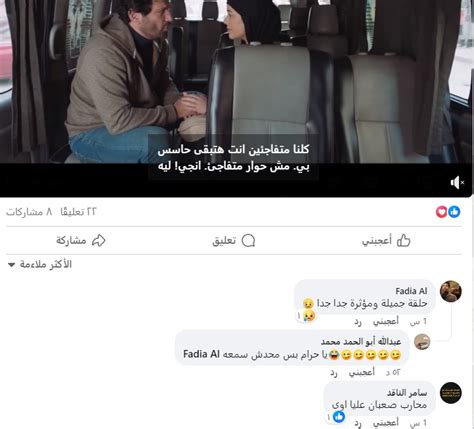Open Fadia Al's profile picture
The width and height of the screenshot is (474, 429).
pos(451,291)
